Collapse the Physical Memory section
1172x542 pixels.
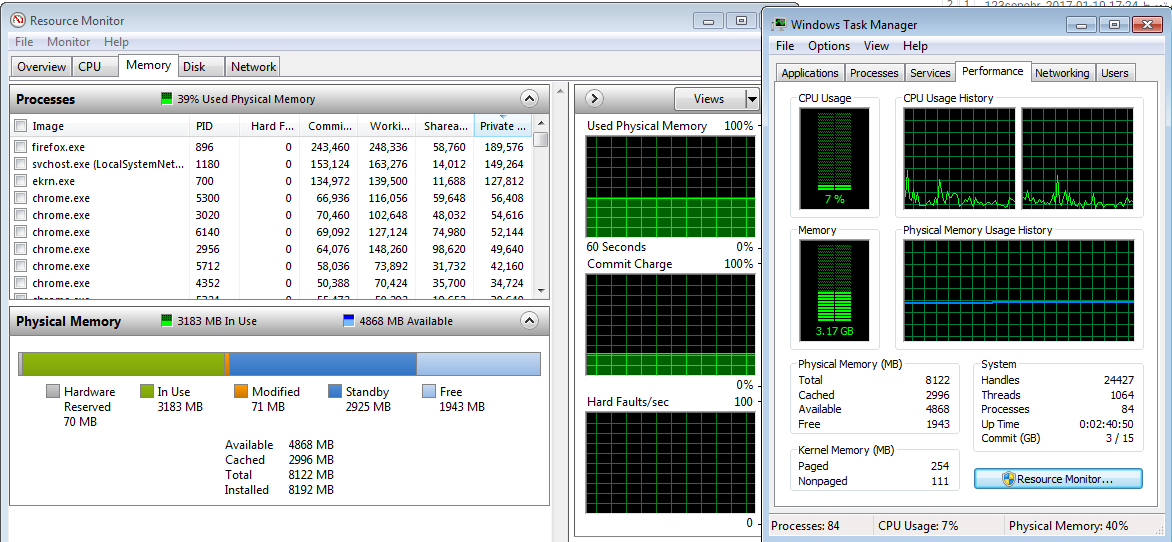529,321
